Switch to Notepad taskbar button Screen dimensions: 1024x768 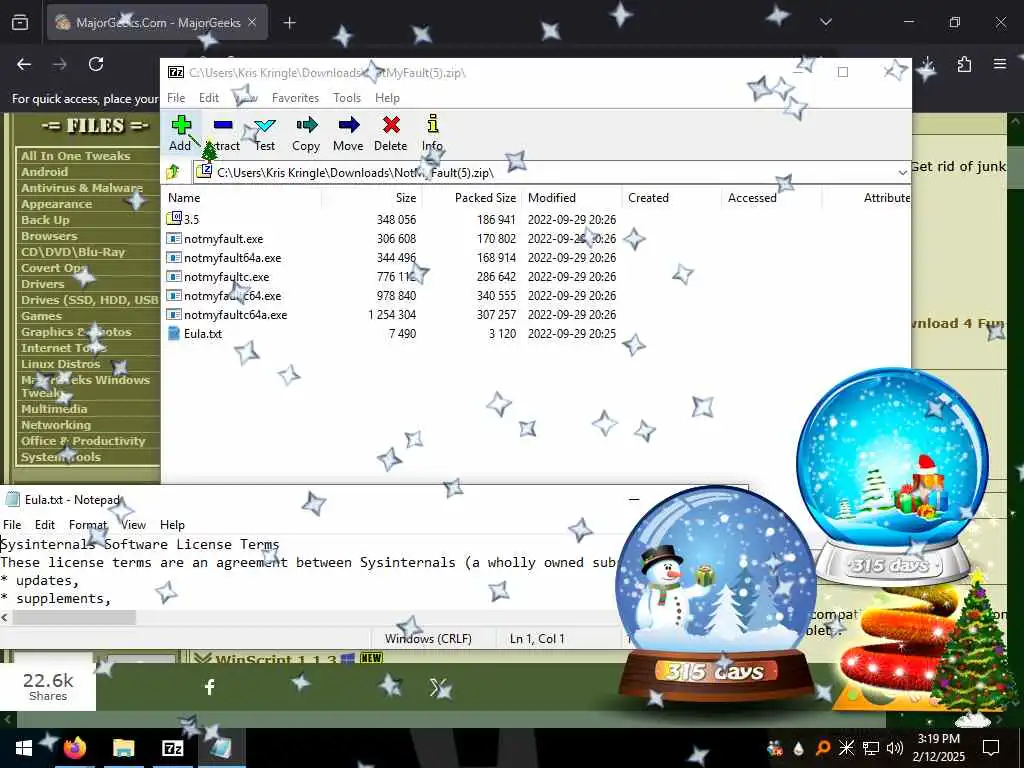click(x=221, y=748)
